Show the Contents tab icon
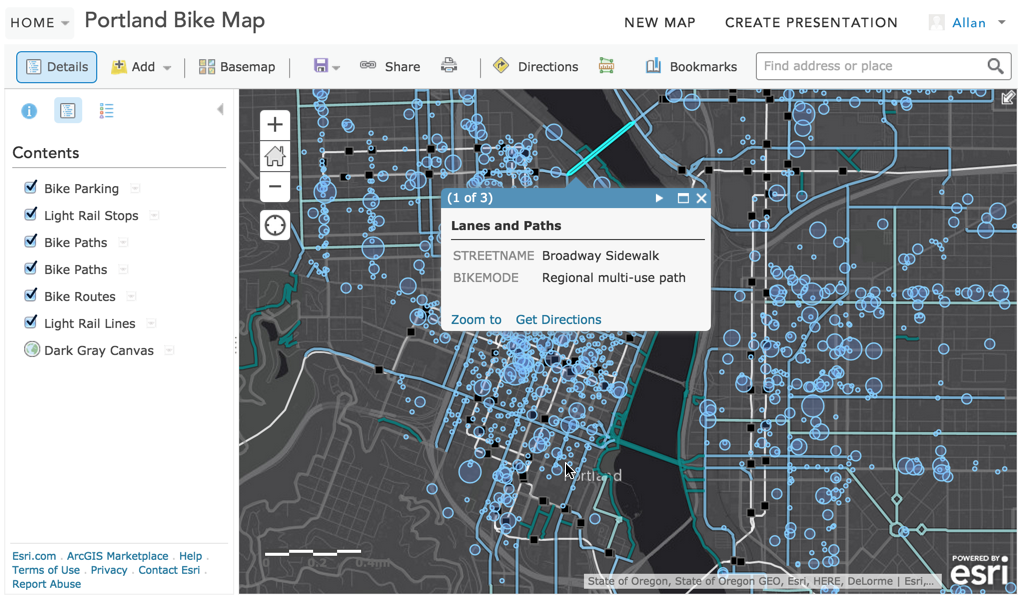The width and height of the screenshot is (1022, 598). [68, 111]
